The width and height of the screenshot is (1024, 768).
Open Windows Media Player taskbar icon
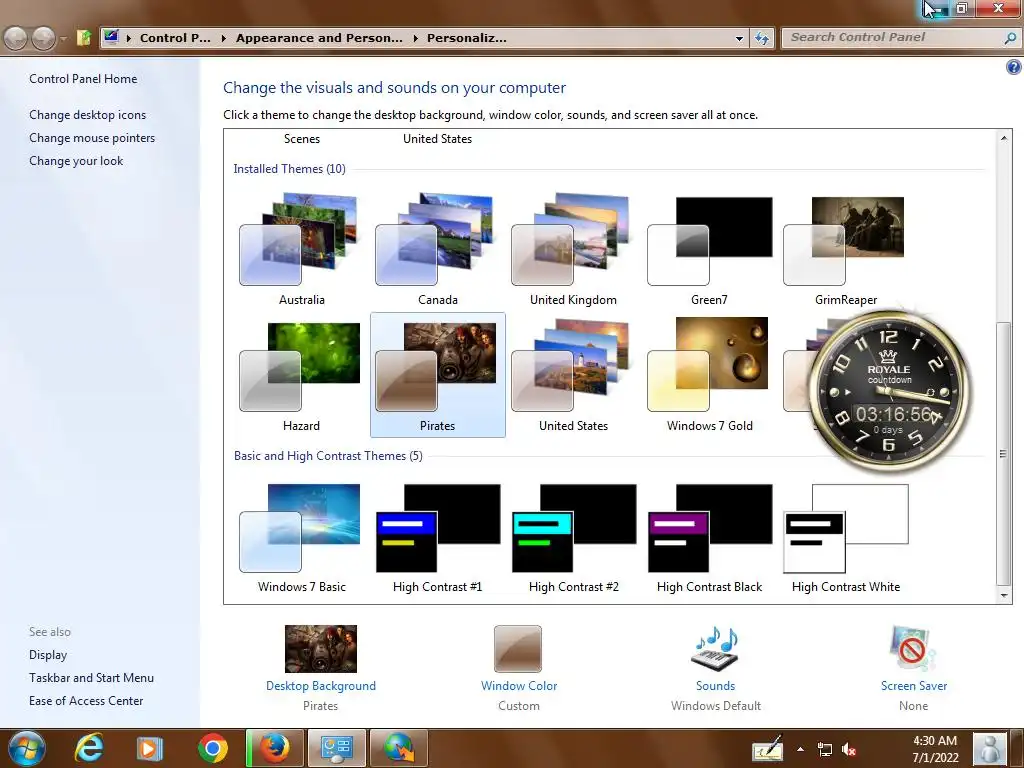(x=149, y=748)
